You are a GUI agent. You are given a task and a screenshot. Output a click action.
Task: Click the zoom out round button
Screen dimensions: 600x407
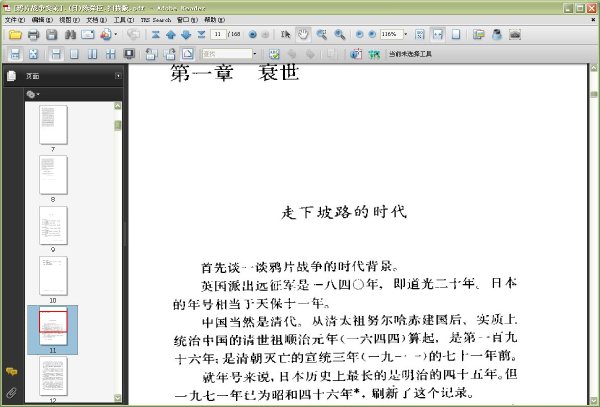tap(359, 34)
